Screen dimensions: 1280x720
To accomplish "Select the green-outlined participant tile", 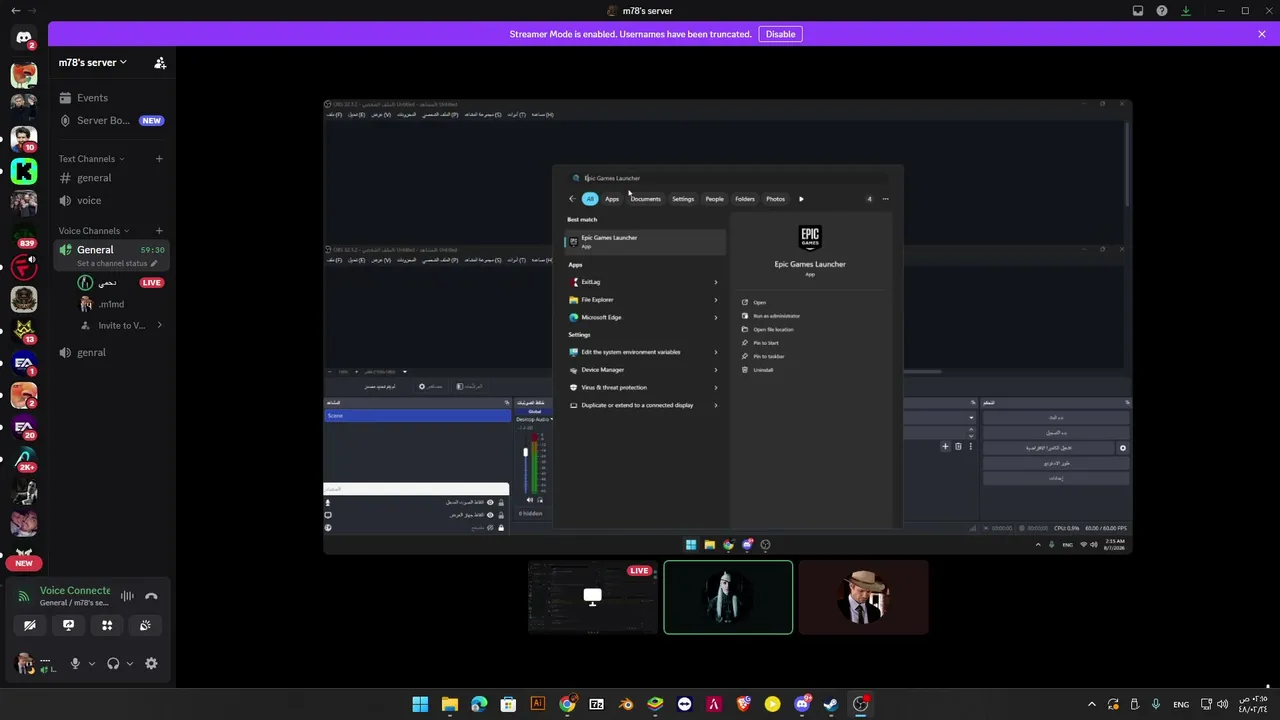I will tap(728, 598).
